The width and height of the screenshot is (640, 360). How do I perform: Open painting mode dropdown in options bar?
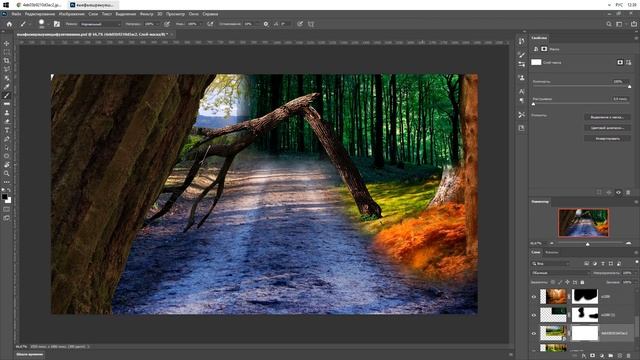coord(100,24)
